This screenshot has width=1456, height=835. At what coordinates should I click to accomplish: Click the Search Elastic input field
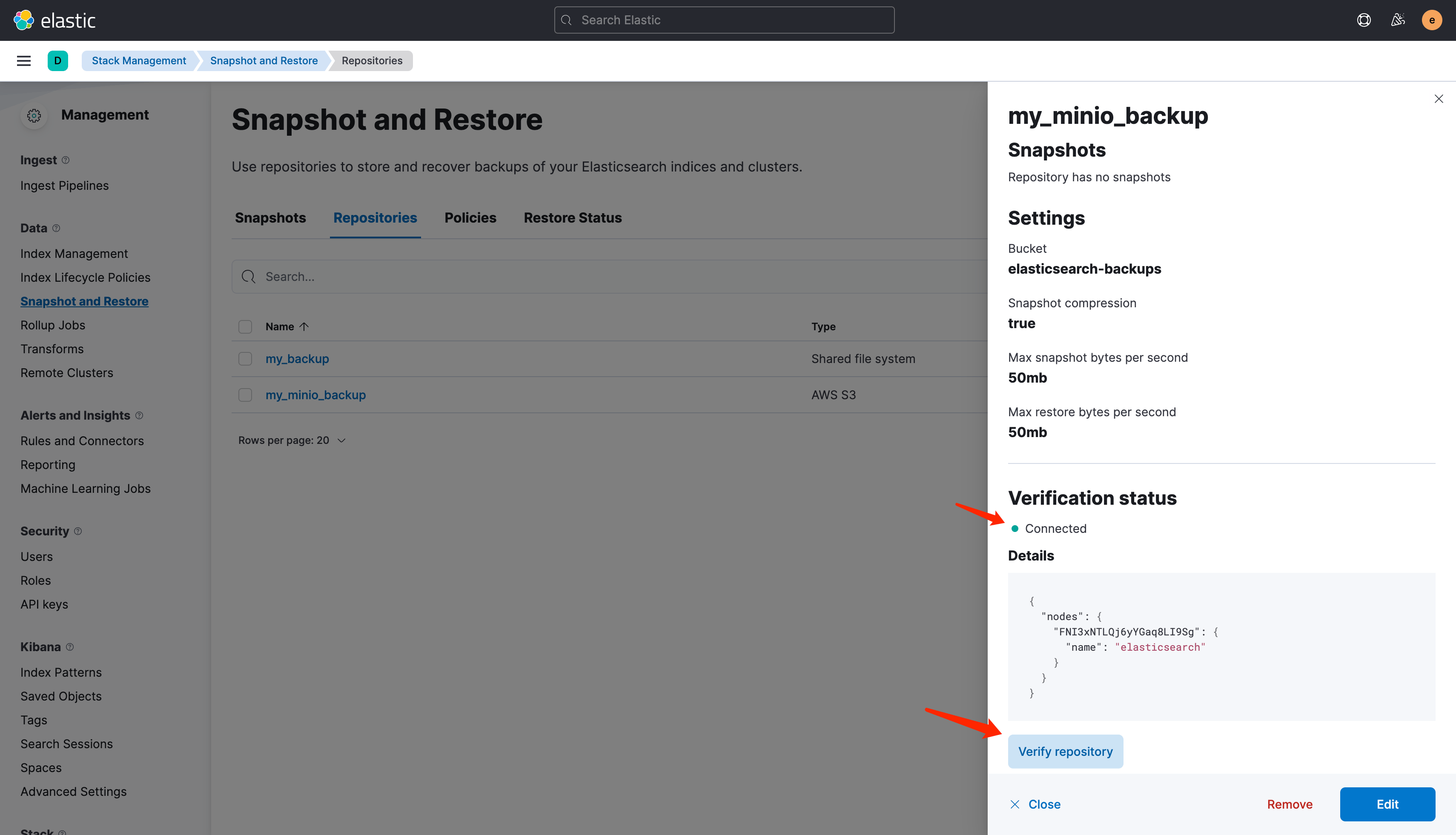[724, 20]
